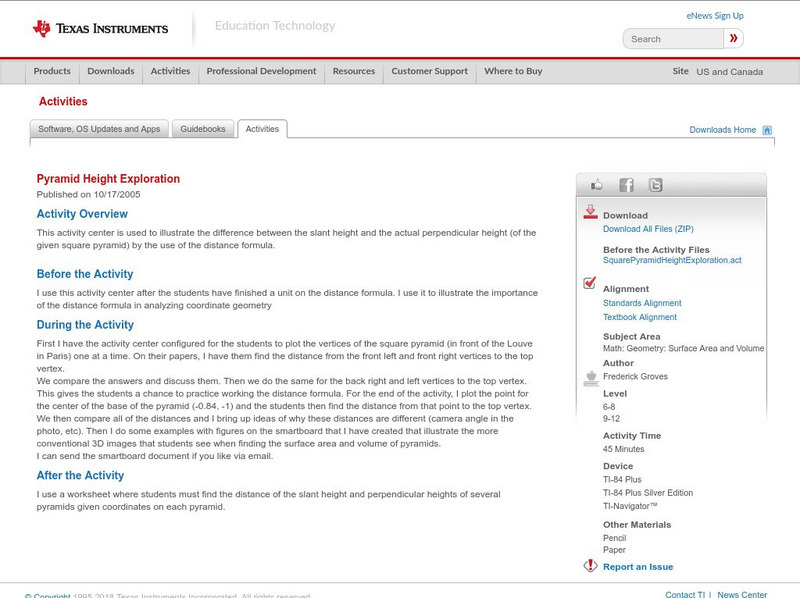This screenshot has width=800, height=598.
Task: Switch to the Guidebooks tab
Action: point(203,129)
